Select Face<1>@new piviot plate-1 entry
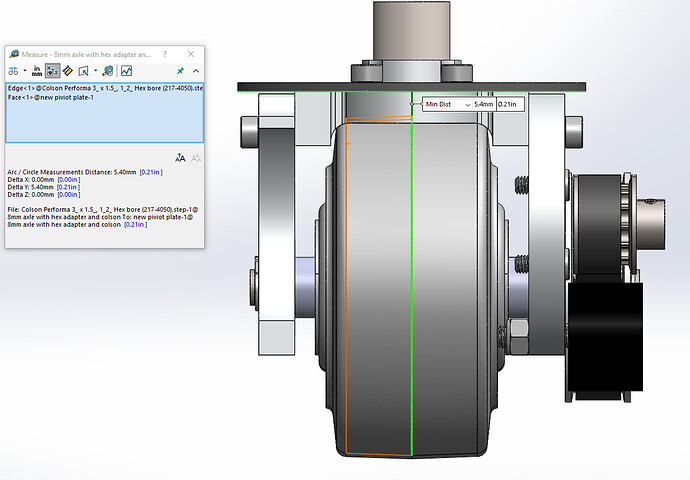The image size is (690, 480). [x=48, y=97]
